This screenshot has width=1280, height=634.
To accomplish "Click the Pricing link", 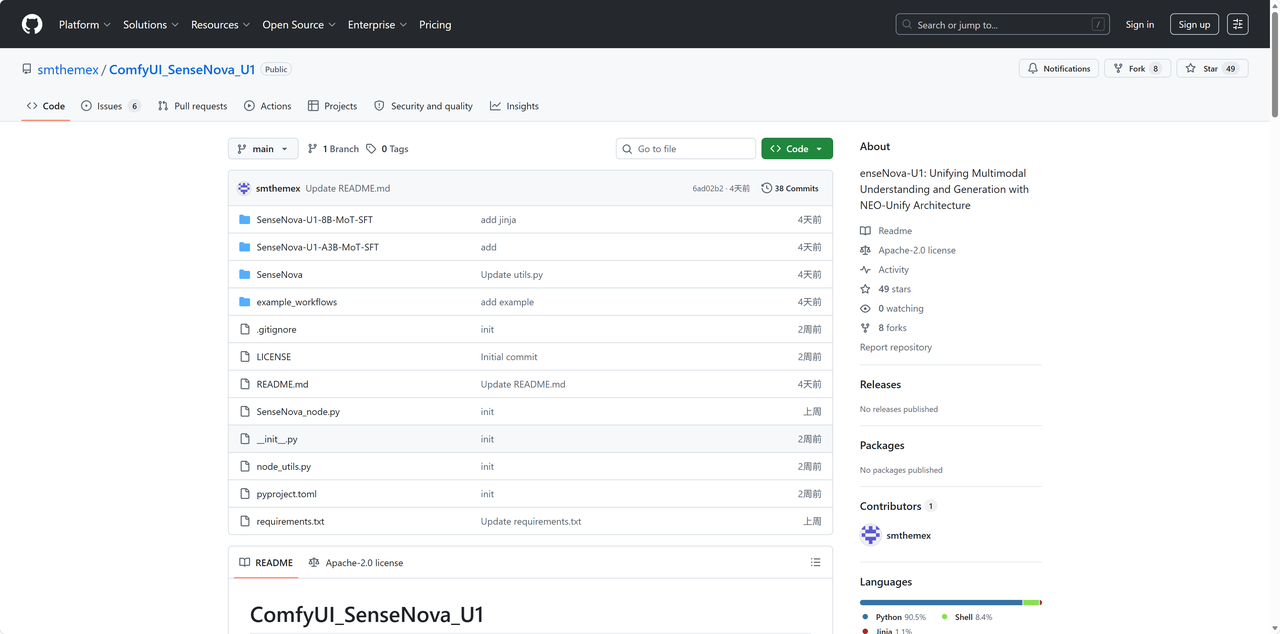I will 435,25.
